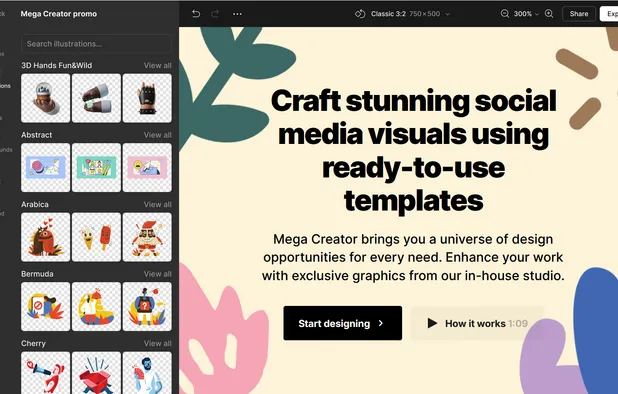The image size is (618, 394).
Task: Focus the Search illustrations field
Action: click(x=96, y=44)
